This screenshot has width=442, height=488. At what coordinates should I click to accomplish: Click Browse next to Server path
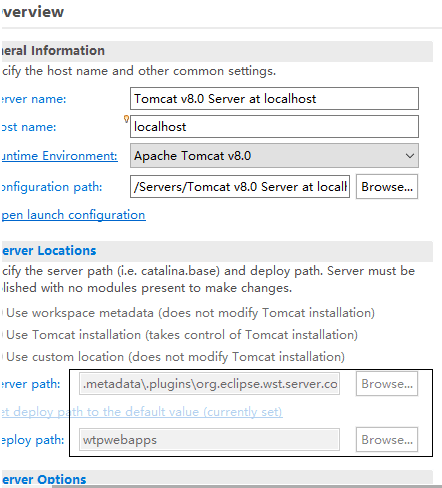[387, 384]
